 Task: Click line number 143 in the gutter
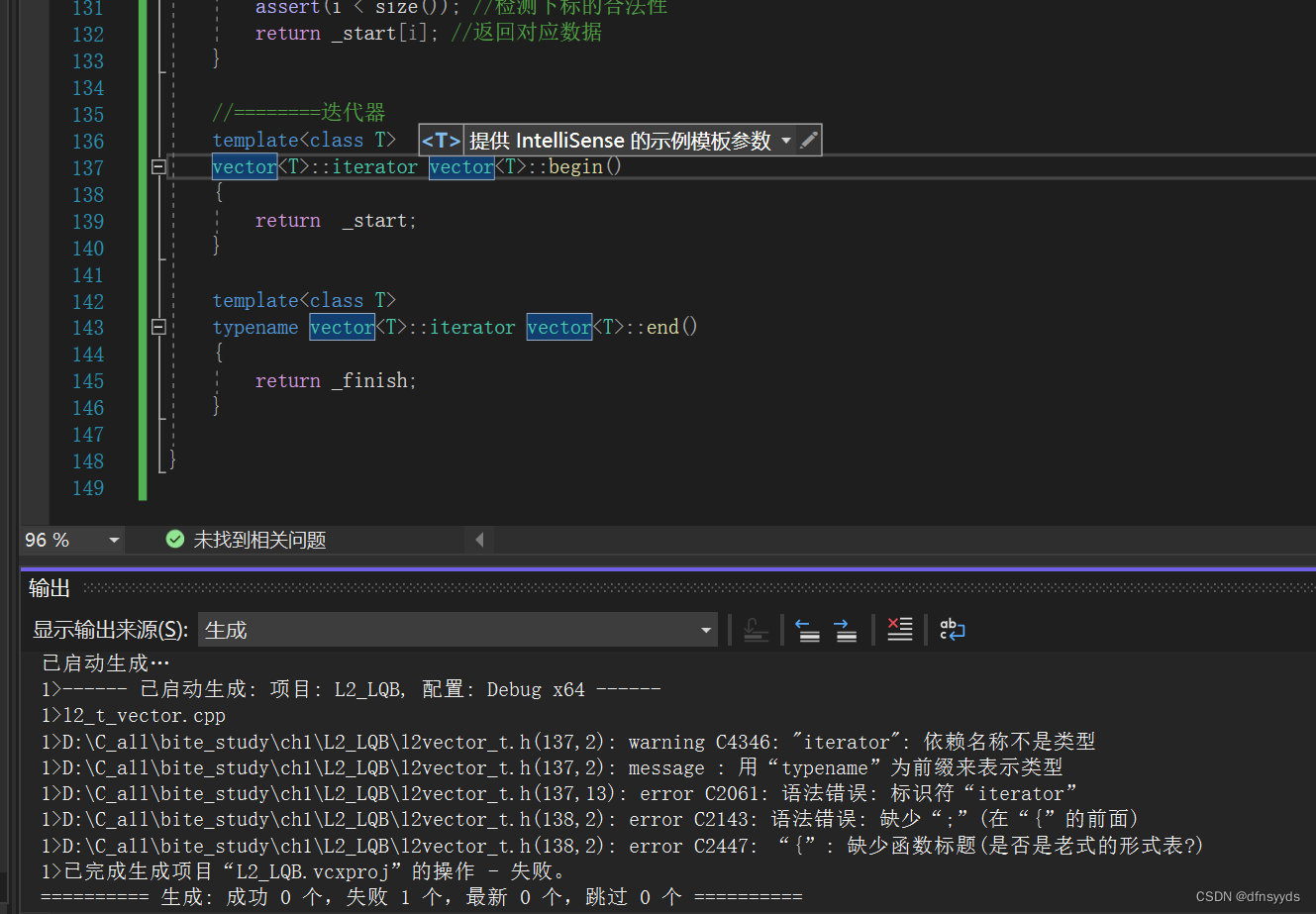[87, 327]
